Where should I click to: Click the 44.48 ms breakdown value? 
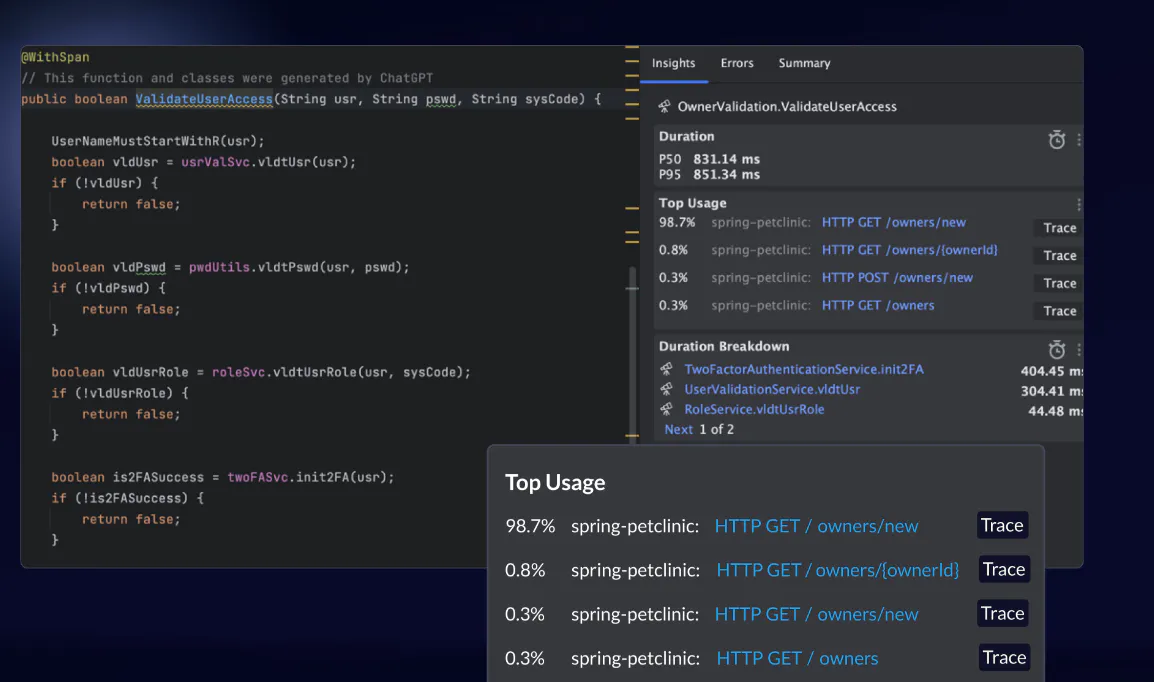tap(1055, 411)
